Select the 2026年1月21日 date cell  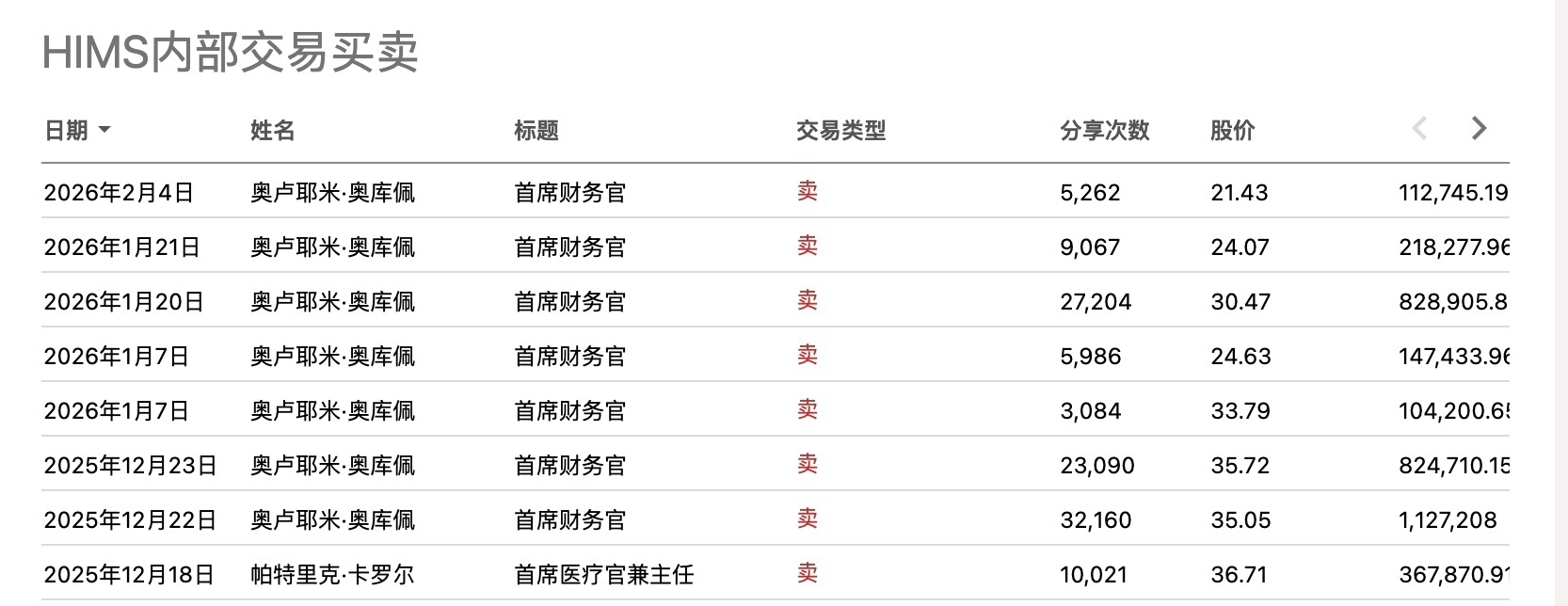coord(121,247)
